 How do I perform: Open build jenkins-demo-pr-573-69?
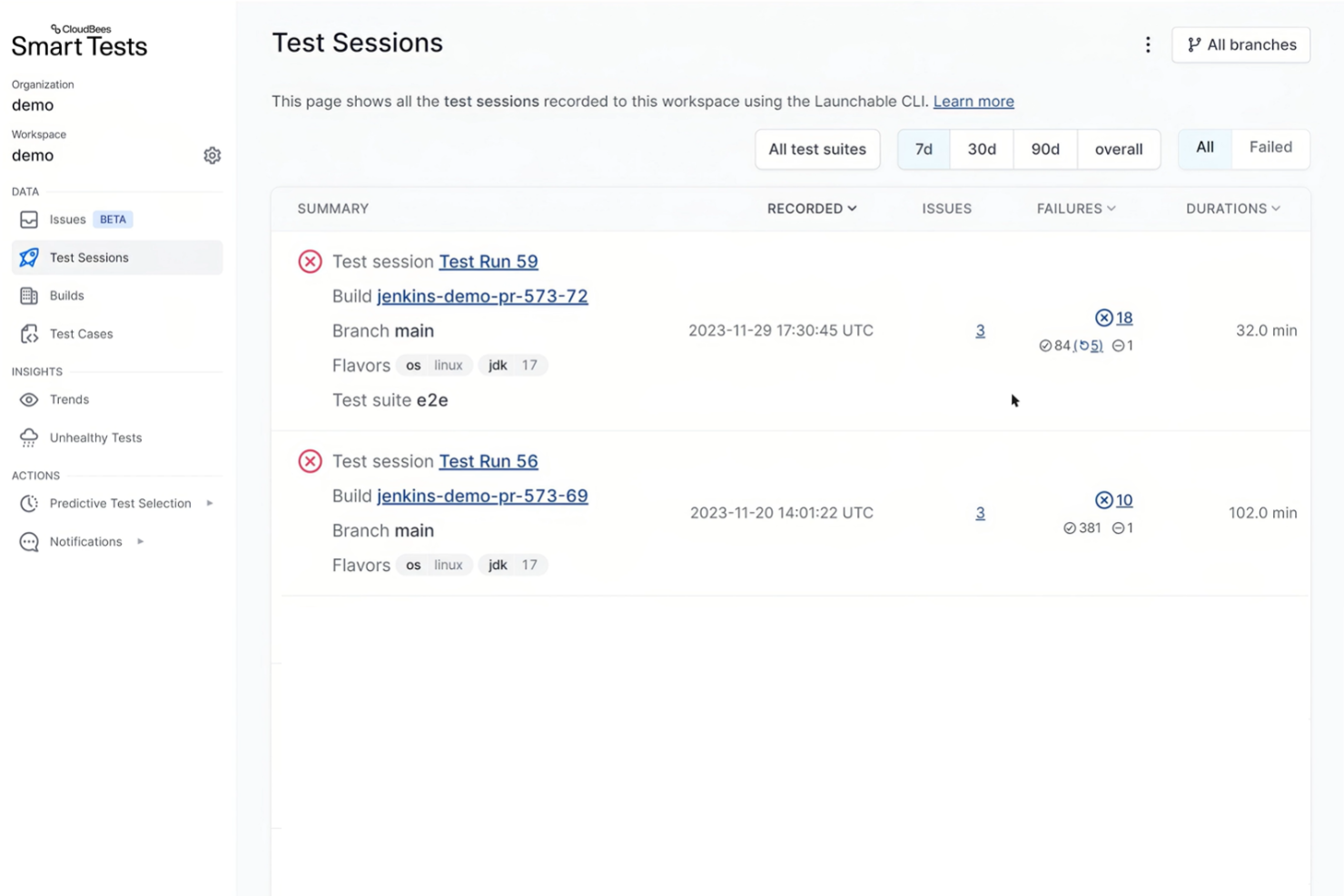[x=482, y=496]
